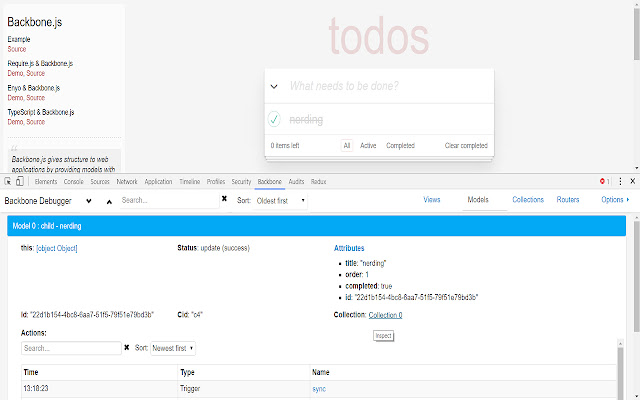The image size is (640, 400).
Task: Select the Backbone tab
Action: (269, 182)
